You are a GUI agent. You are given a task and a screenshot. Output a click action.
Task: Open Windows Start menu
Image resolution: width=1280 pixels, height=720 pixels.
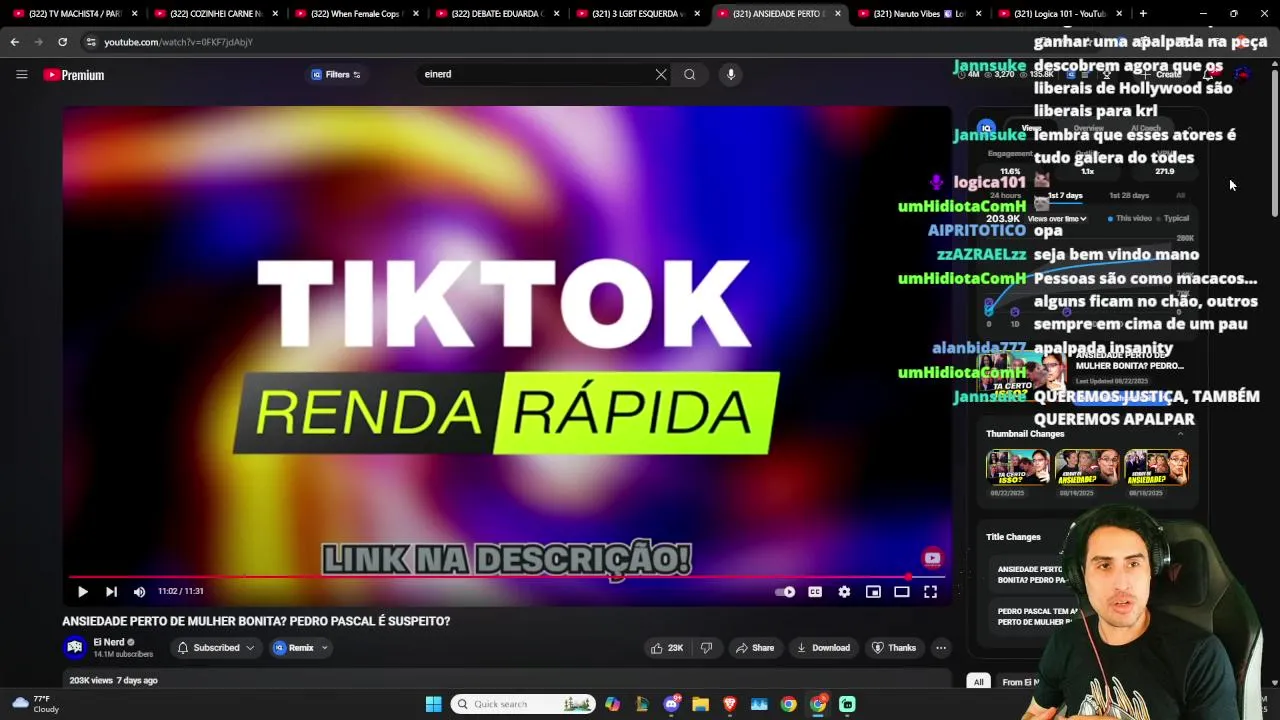(433, 704)
